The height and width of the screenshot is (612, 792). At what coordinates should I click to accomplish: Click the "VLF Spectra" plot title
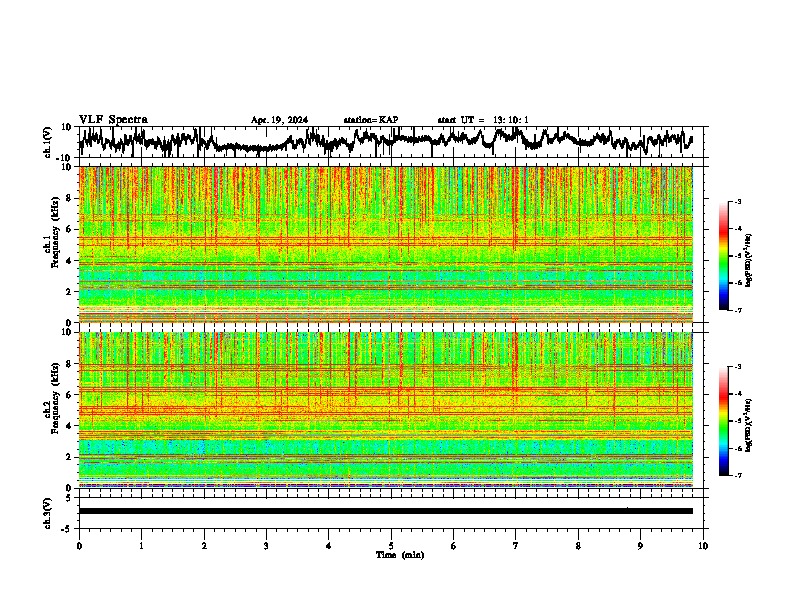coord(113,120)
